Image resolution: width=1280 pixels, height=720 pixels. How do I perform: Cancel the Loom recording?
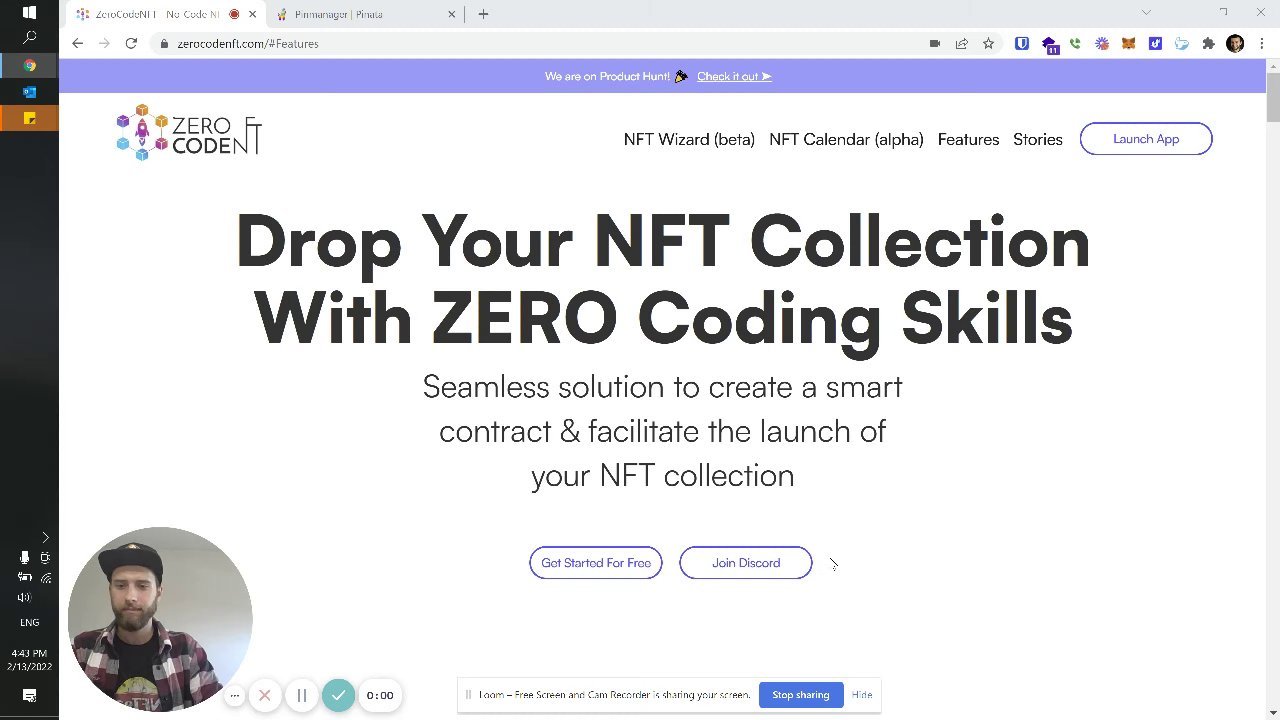(265, 695)
